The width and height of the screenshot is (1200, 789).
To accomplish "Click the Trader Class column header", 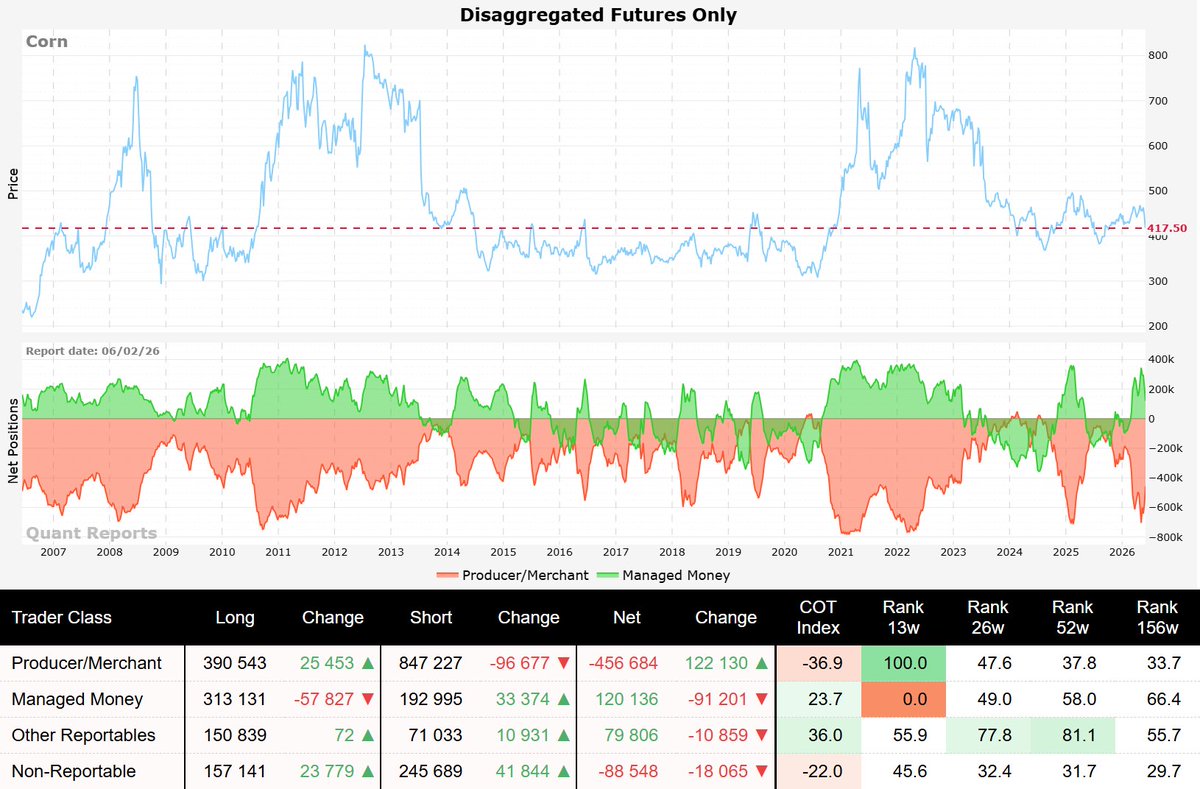I will coord(62,617).
